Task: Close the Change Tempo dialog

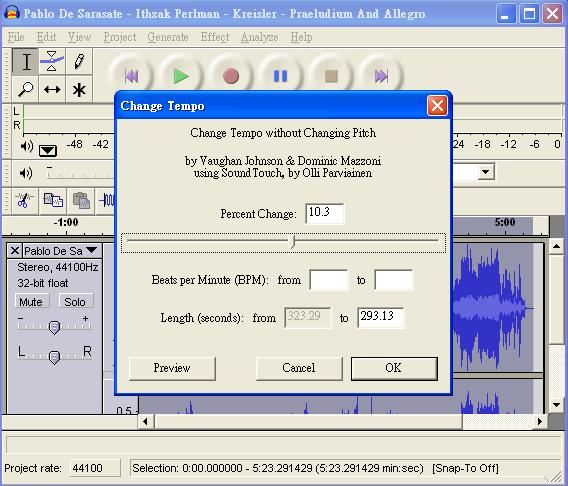Action: coord(437,106)
